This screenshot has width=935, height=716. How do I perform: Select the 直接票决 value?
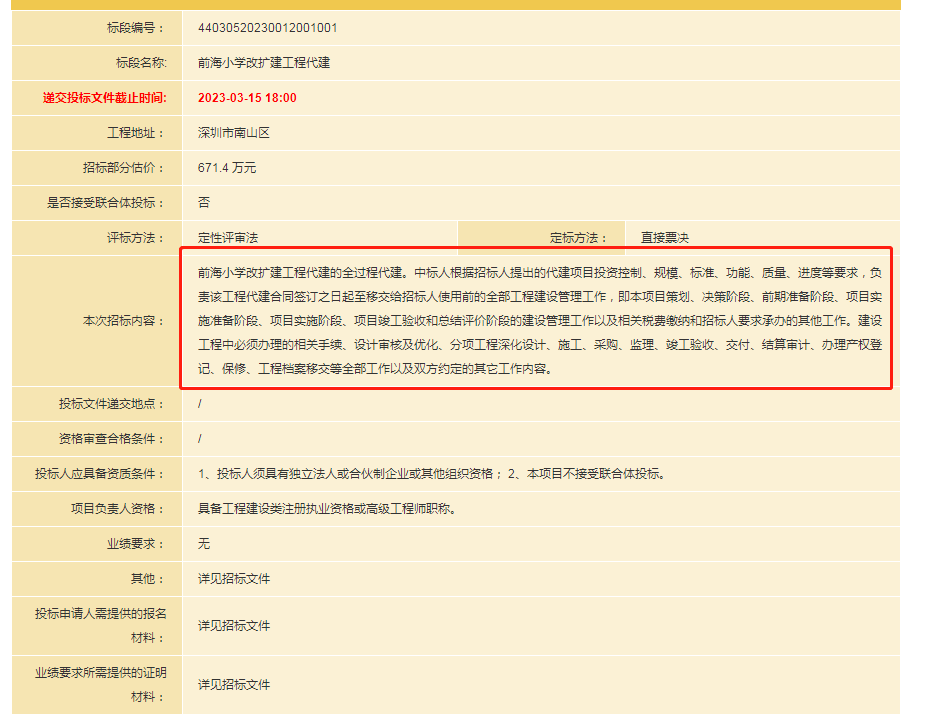pos(665,238)
